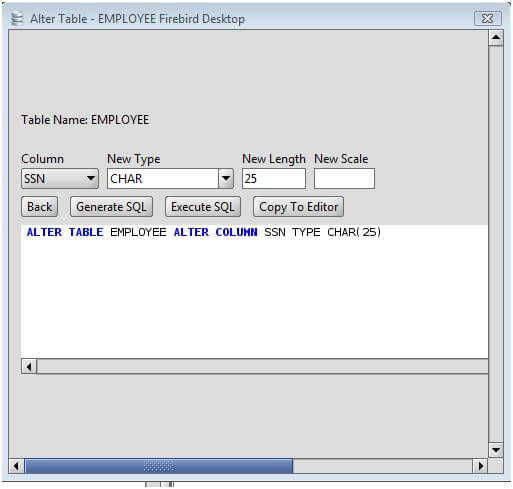Click the New Scale label
Image resolution: width=513 pixels, height=489 pixels.
(x=341, y=159)
